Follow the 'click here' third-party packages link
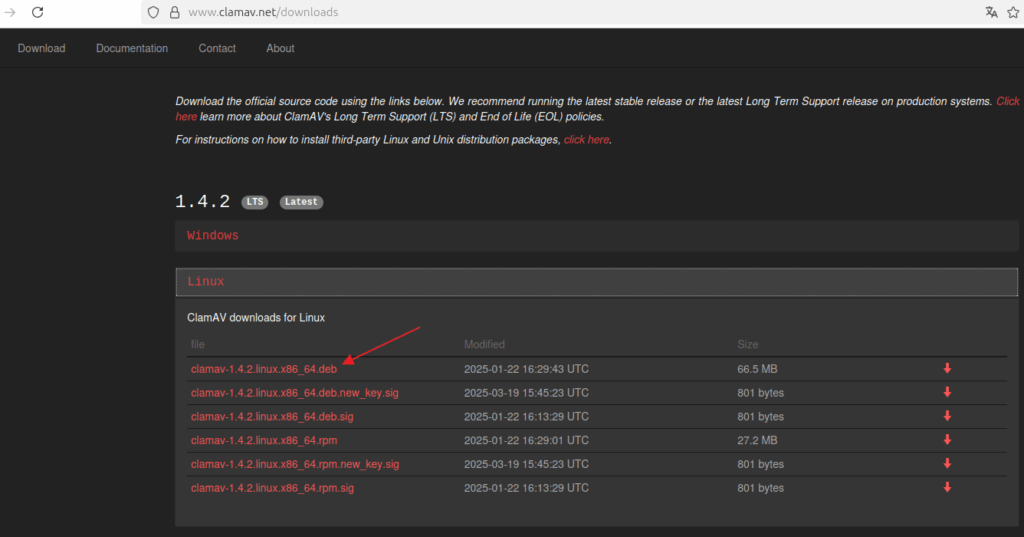 pos(586,140)
